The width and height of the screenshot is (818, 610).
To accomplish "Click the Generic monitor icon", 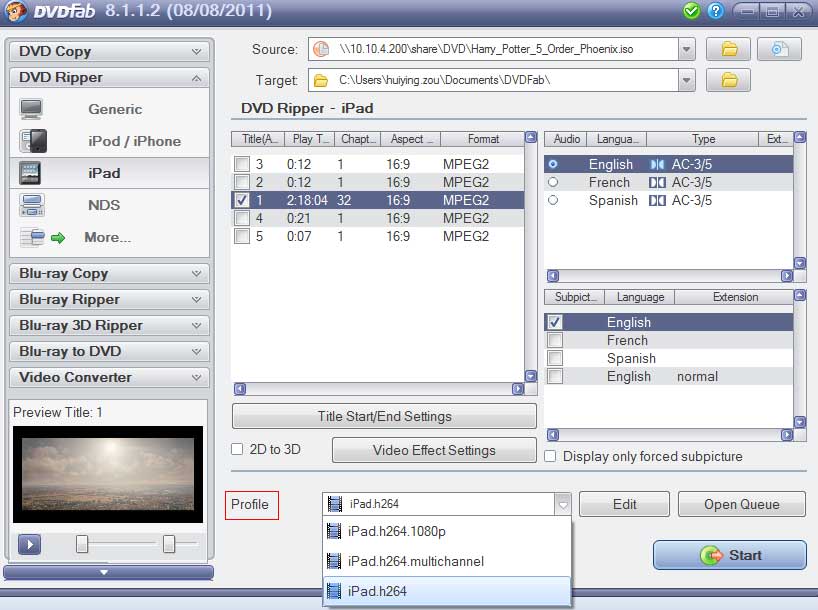I will [31, 109].
